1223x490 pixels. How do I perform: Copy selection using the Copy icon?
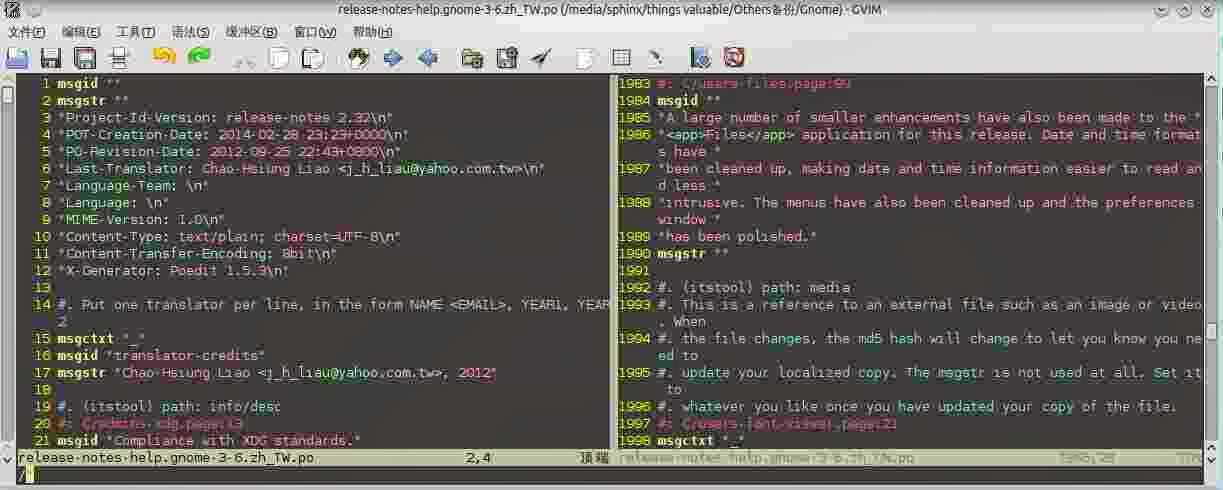tap(279, 58)
